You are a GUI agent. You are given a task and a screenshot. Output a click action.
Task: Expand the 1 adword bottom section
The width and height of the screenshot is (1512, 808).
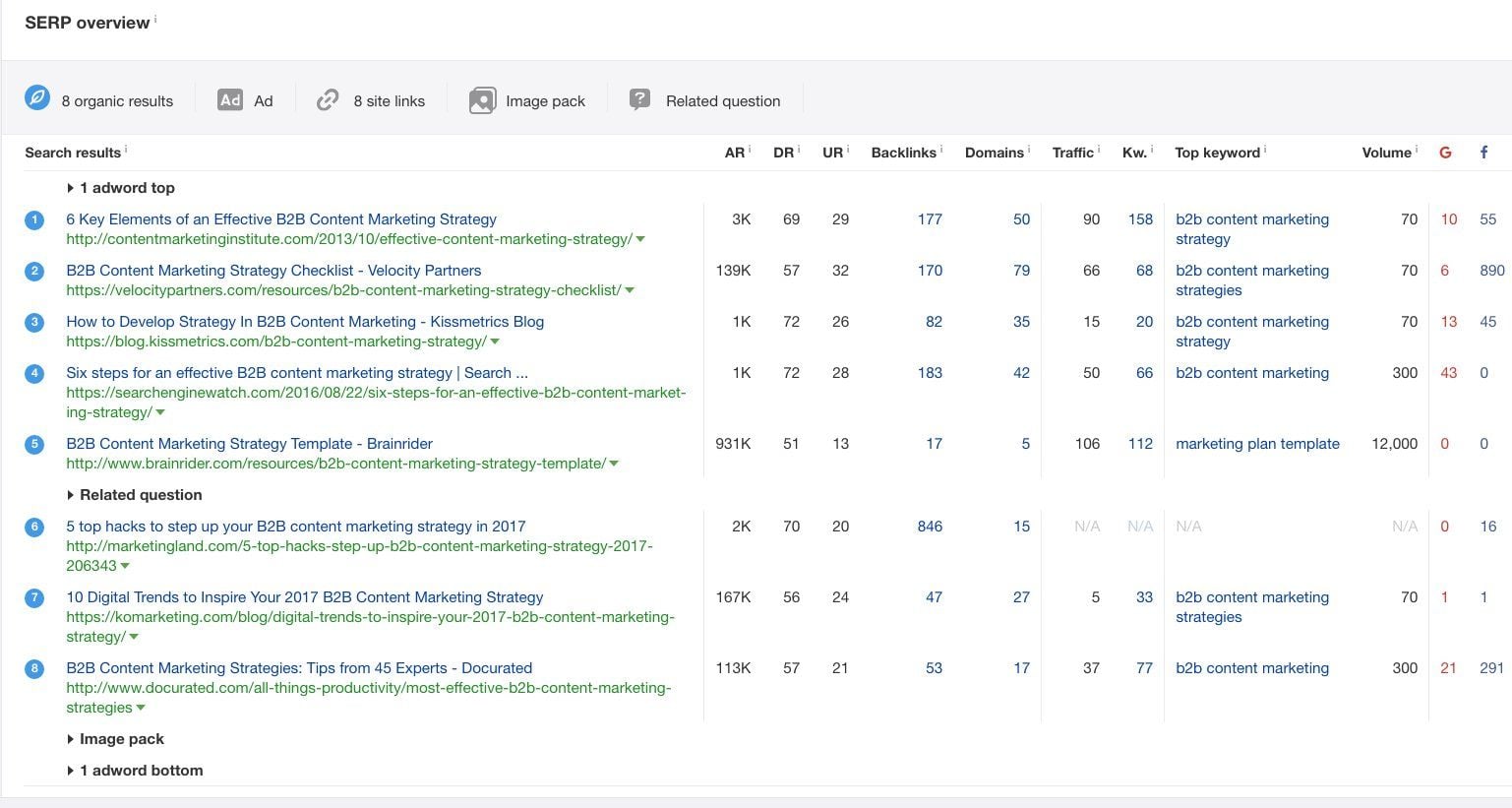(x=135, y=770)
